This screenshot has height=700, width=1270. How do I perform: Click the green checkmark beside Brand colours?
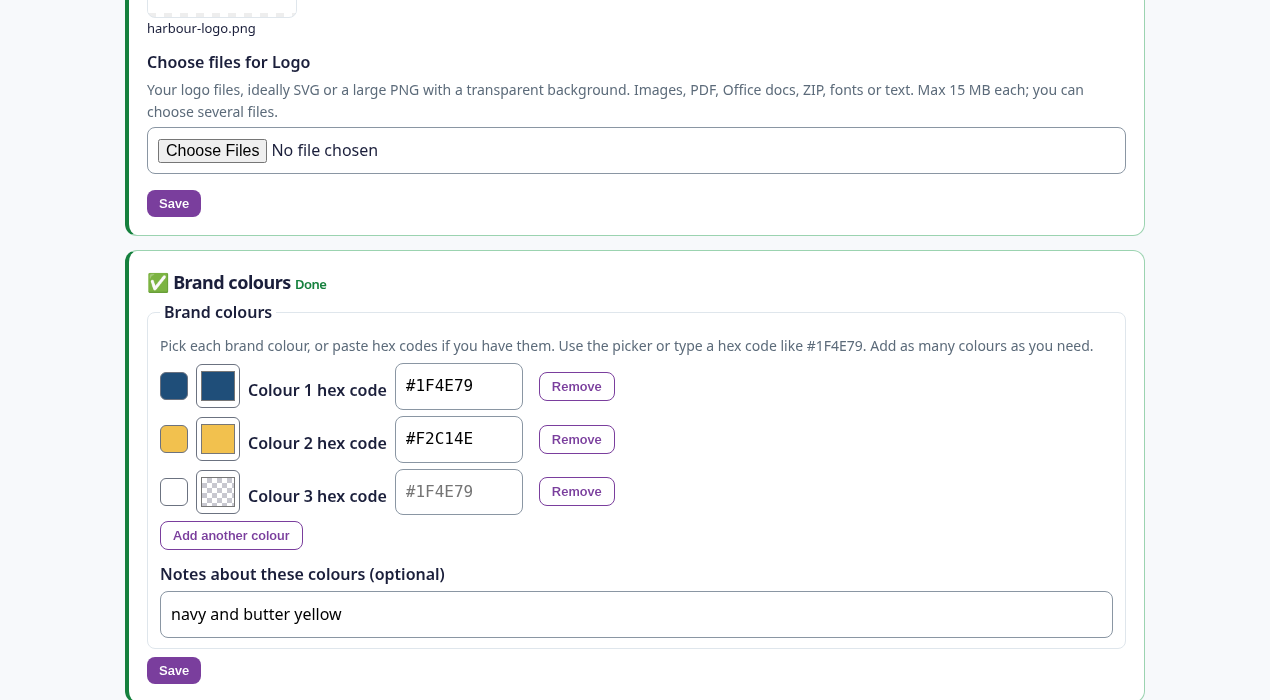tap(158, 283)
